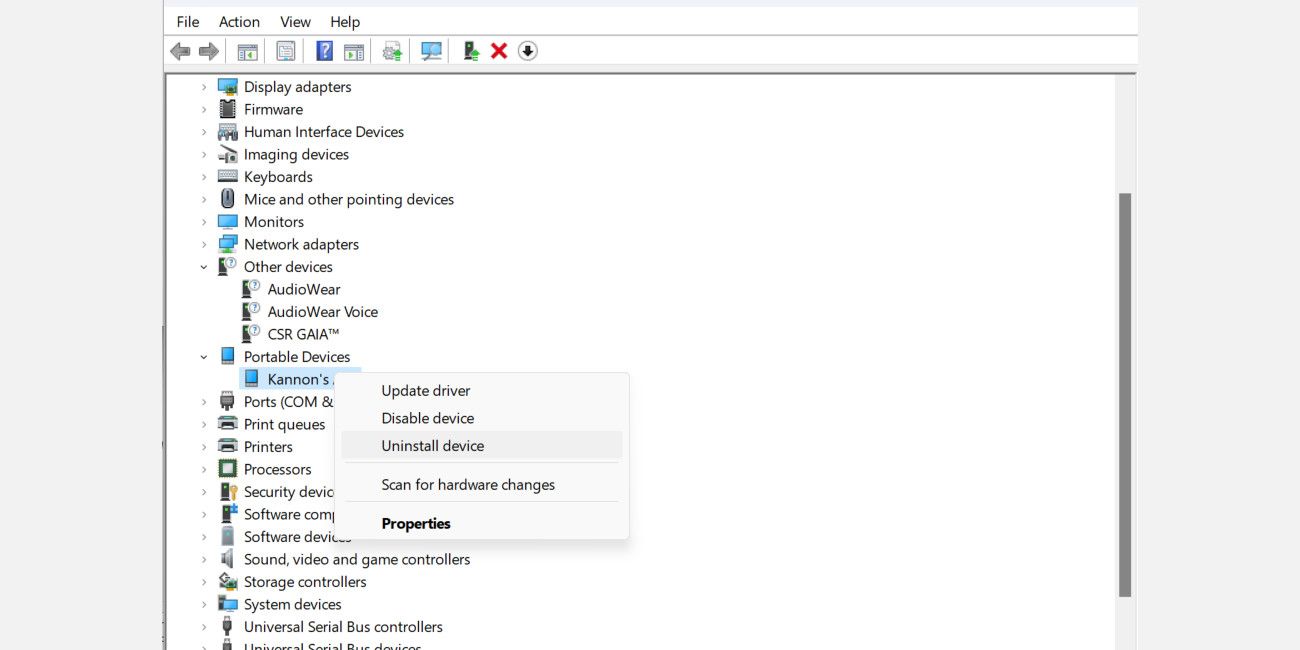1300x650 pixels.
Task: Click the Forward navigation arrow
Action: (207, 50)
